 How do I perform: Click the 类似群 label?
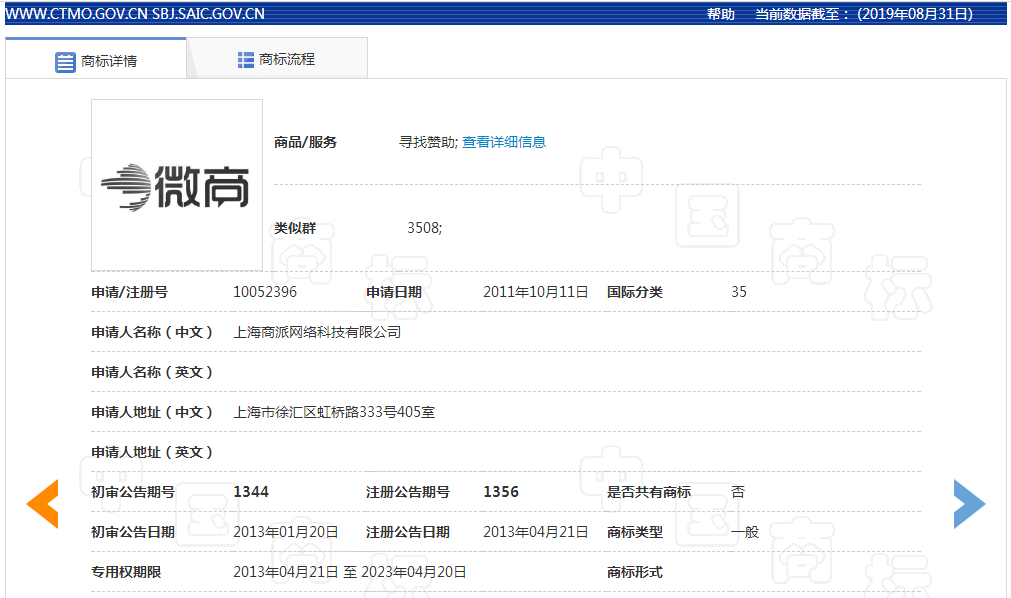[x=295, y=228]
